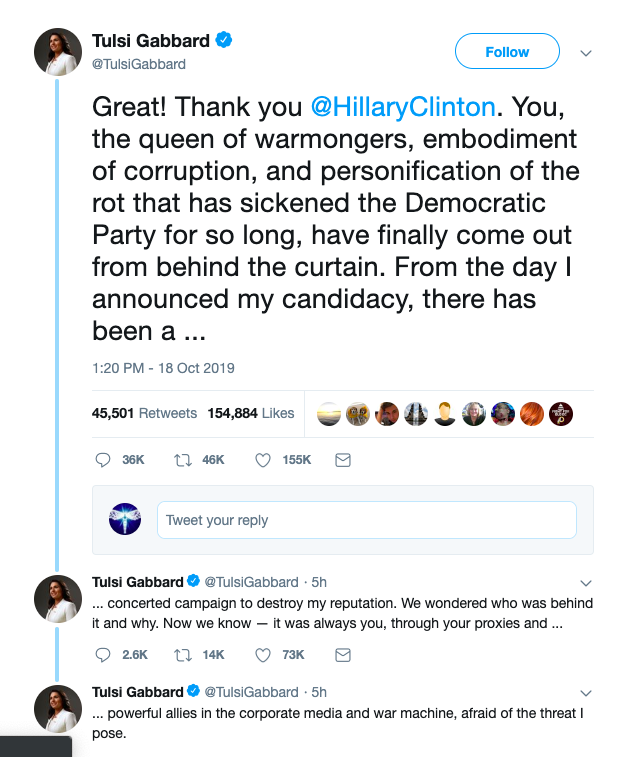The width and height of the screenshot is (631, 757).
Task: Click the reply icon showing 36K
Action: click(x=103, y=460)
